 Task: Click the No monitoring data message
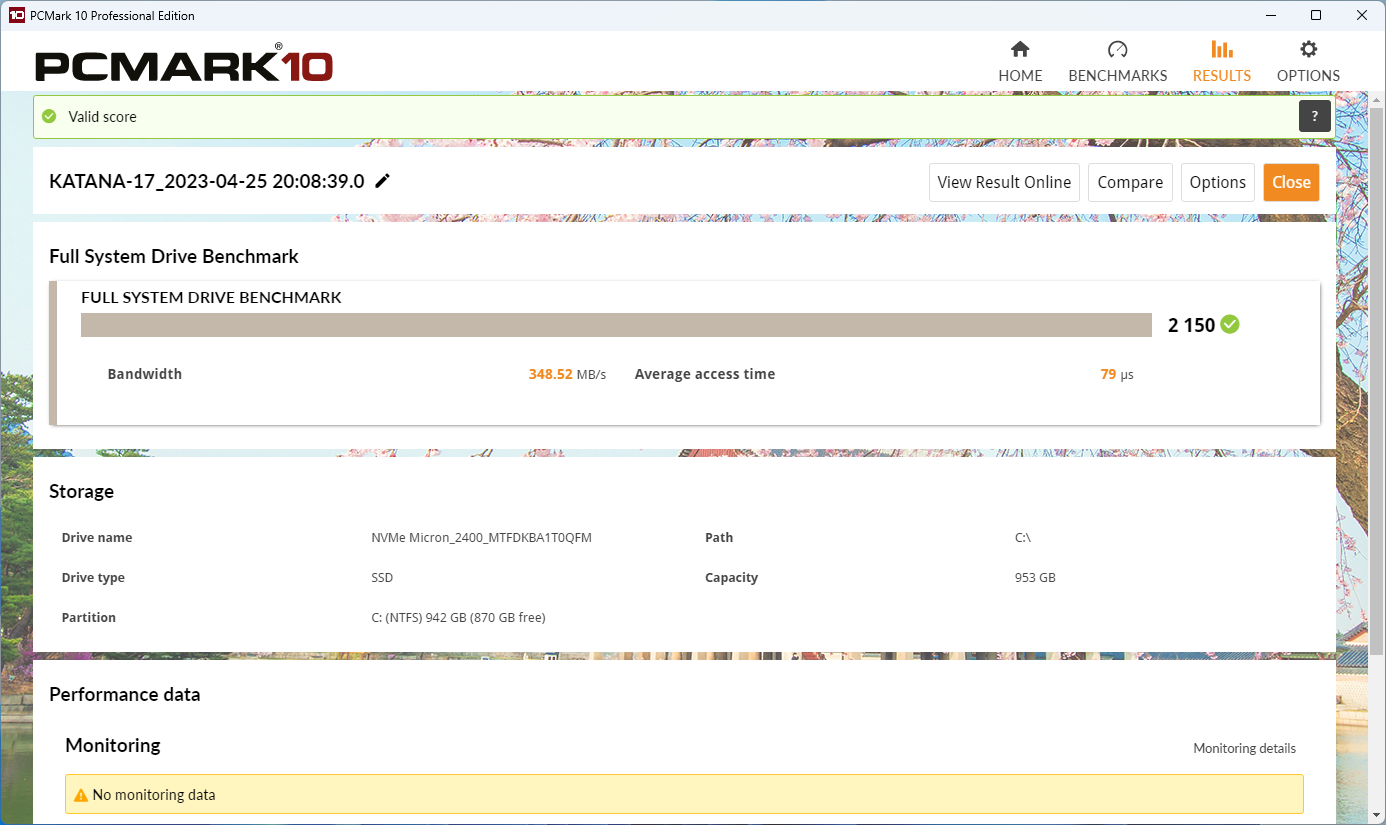(154, 795)
